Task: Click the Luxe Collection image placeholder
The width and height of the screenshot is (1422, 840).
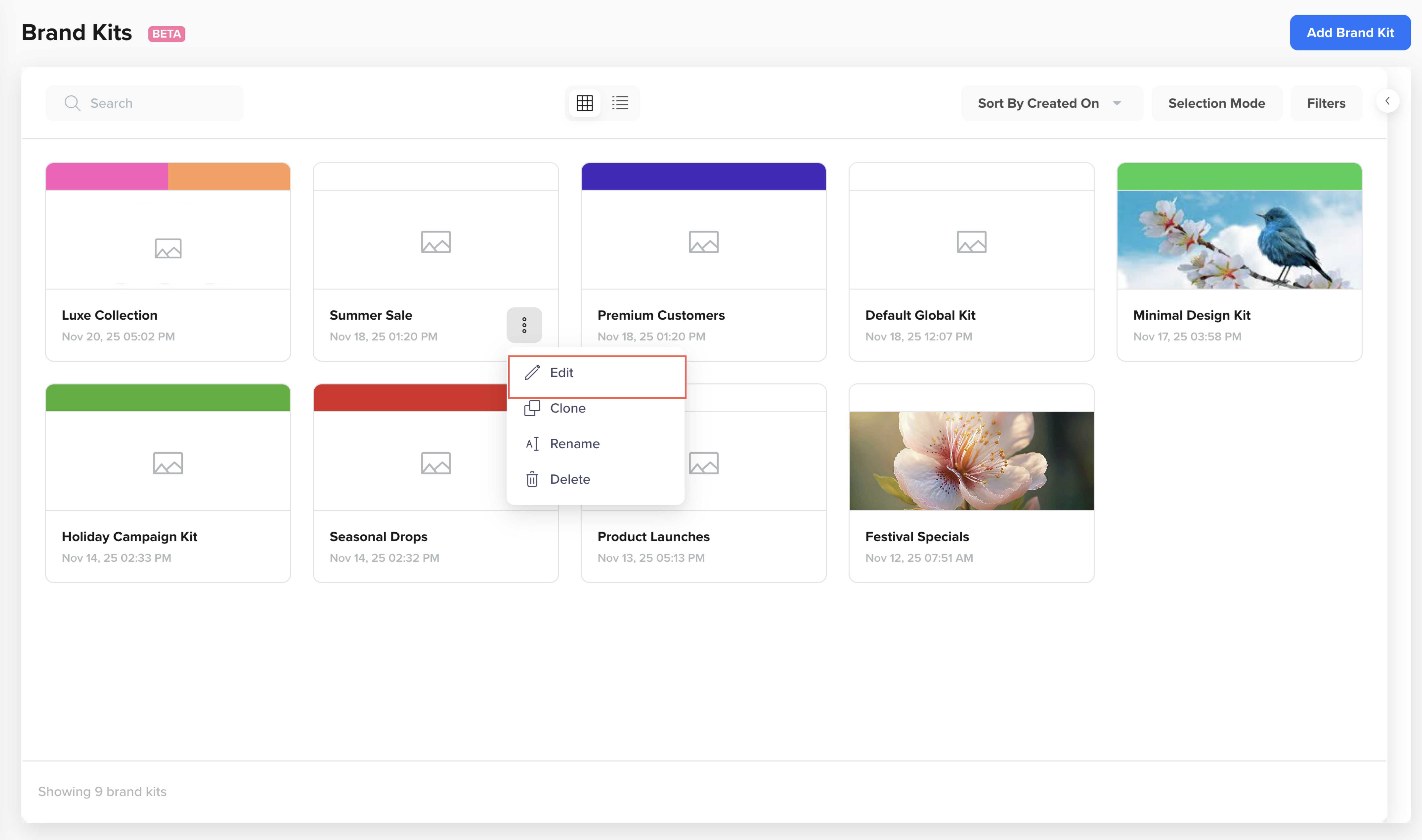Action: point(168,249)
